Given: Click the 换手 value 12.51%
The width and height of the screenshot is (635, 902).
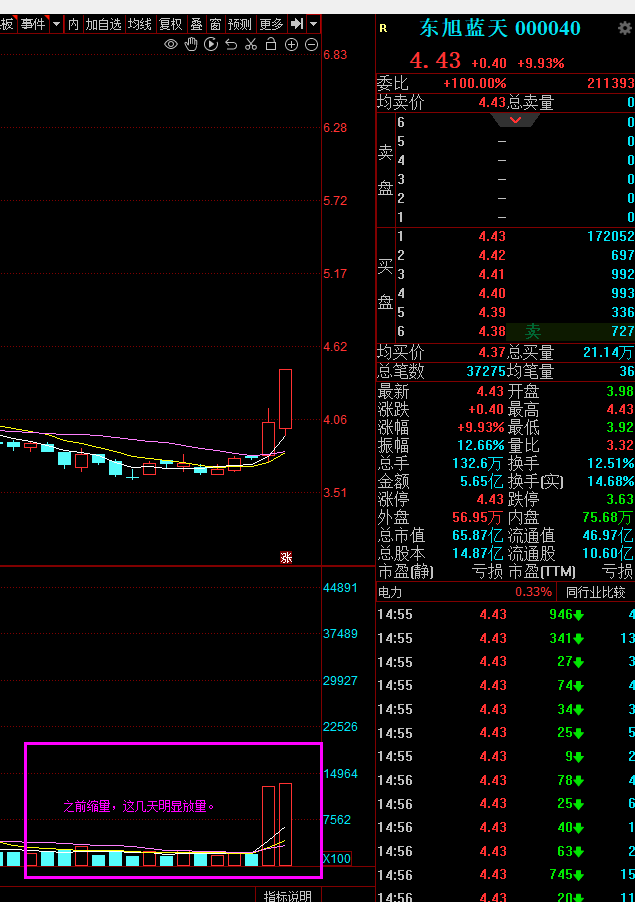Looking at the screenshot, I should [610, 463].
